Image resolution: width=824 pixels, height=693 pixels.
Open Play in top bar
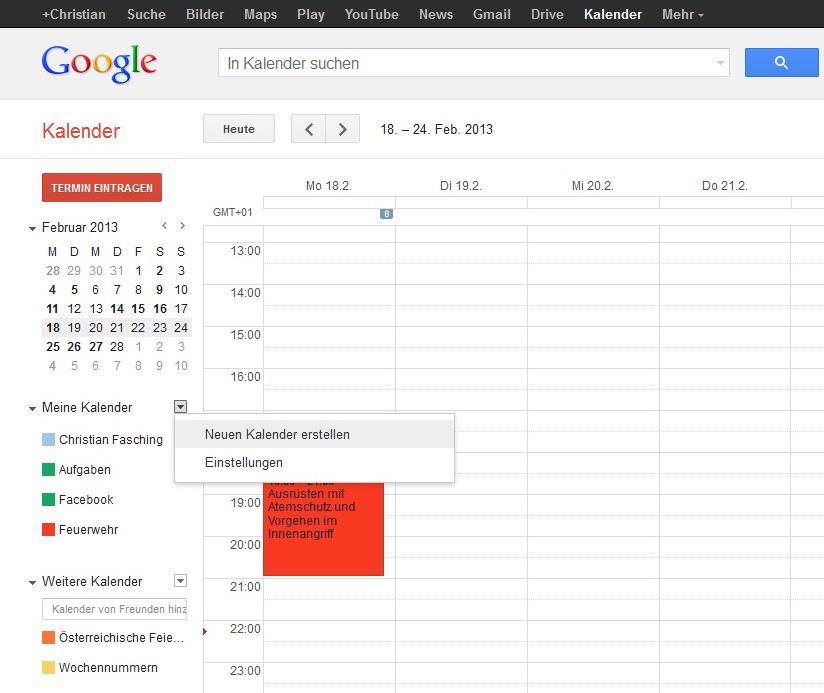tap(311, 14)
